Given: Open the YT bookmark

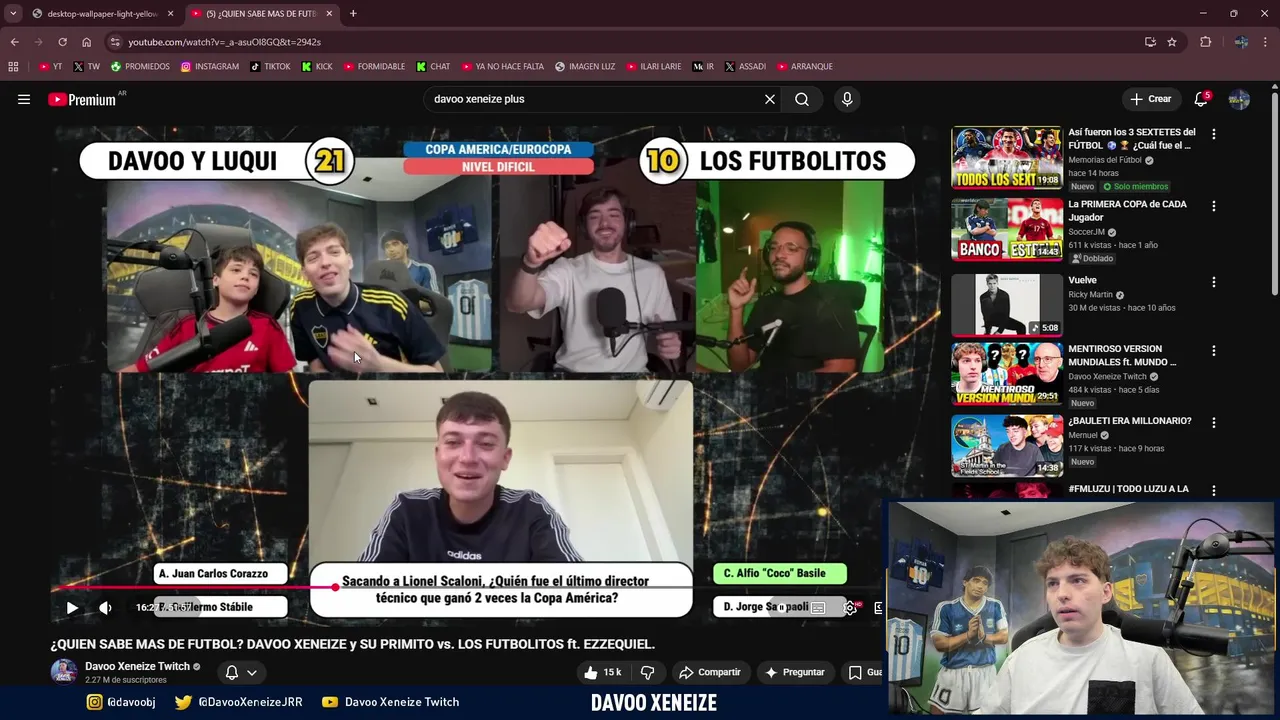Looking at the screenshot, I should (x=50, y=67).
